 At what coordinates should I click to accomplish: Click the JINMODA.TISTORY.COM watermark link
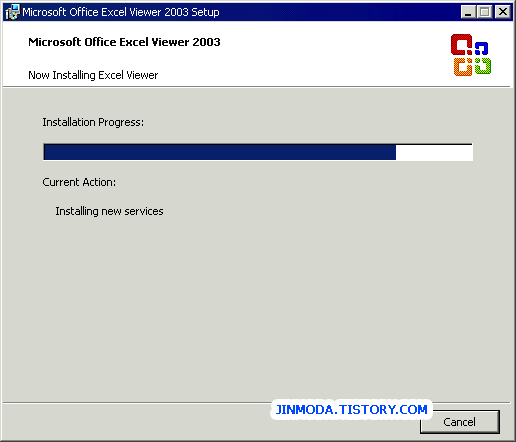coord(351,409)
